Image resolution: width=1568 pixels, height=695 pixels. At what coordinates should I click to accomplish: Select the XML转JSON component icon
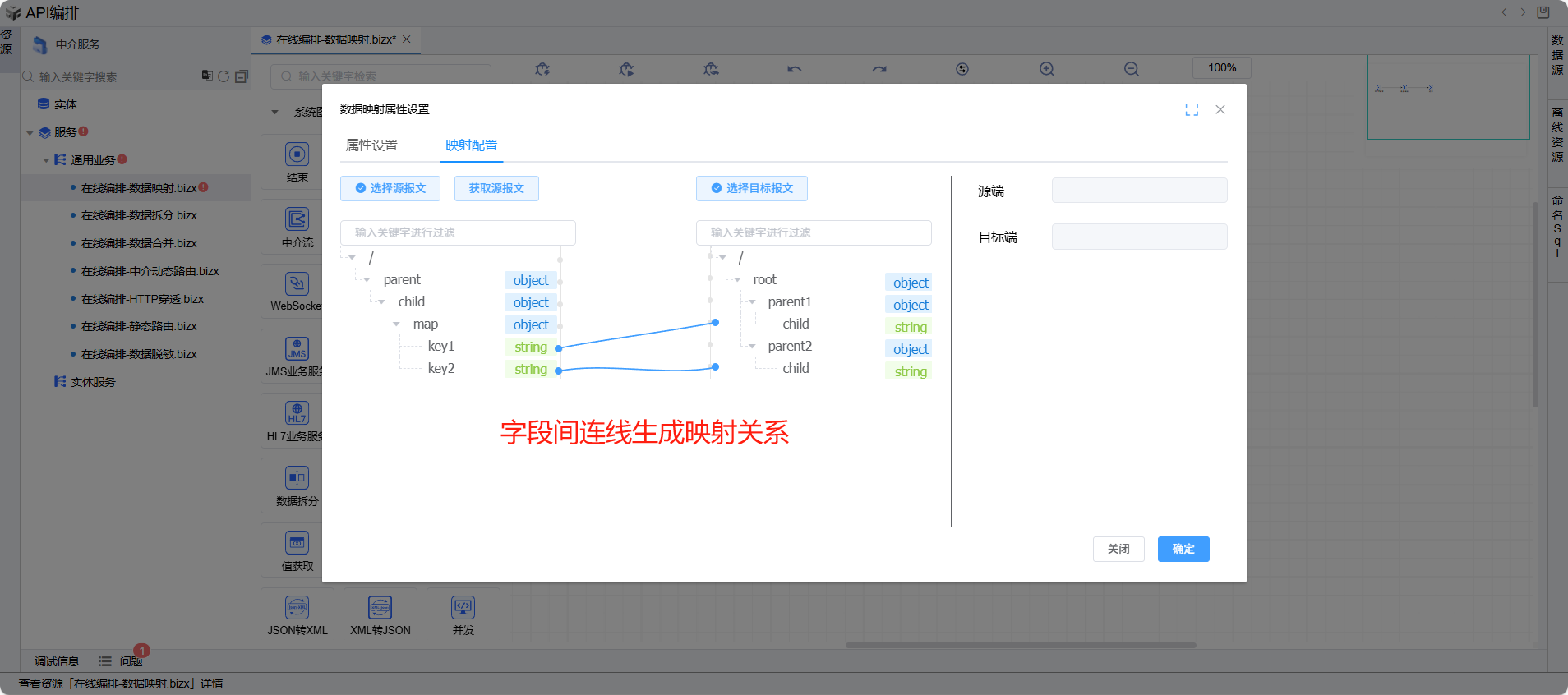(380, 608)
